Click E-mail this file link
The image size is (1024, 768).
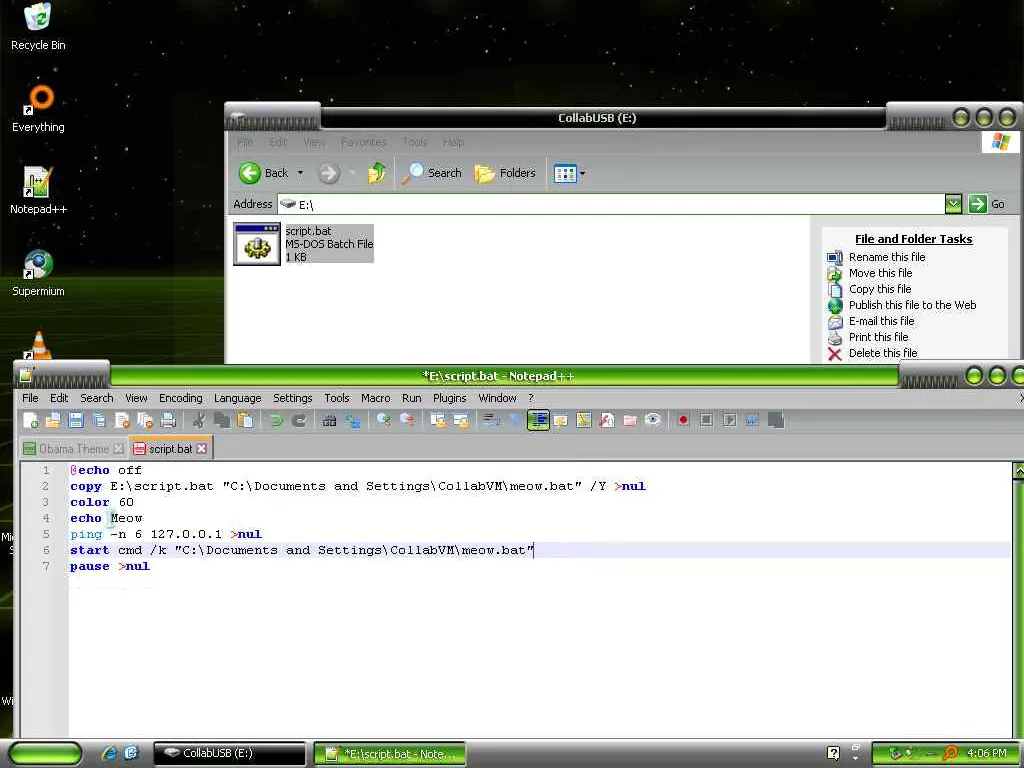[881, 321]
